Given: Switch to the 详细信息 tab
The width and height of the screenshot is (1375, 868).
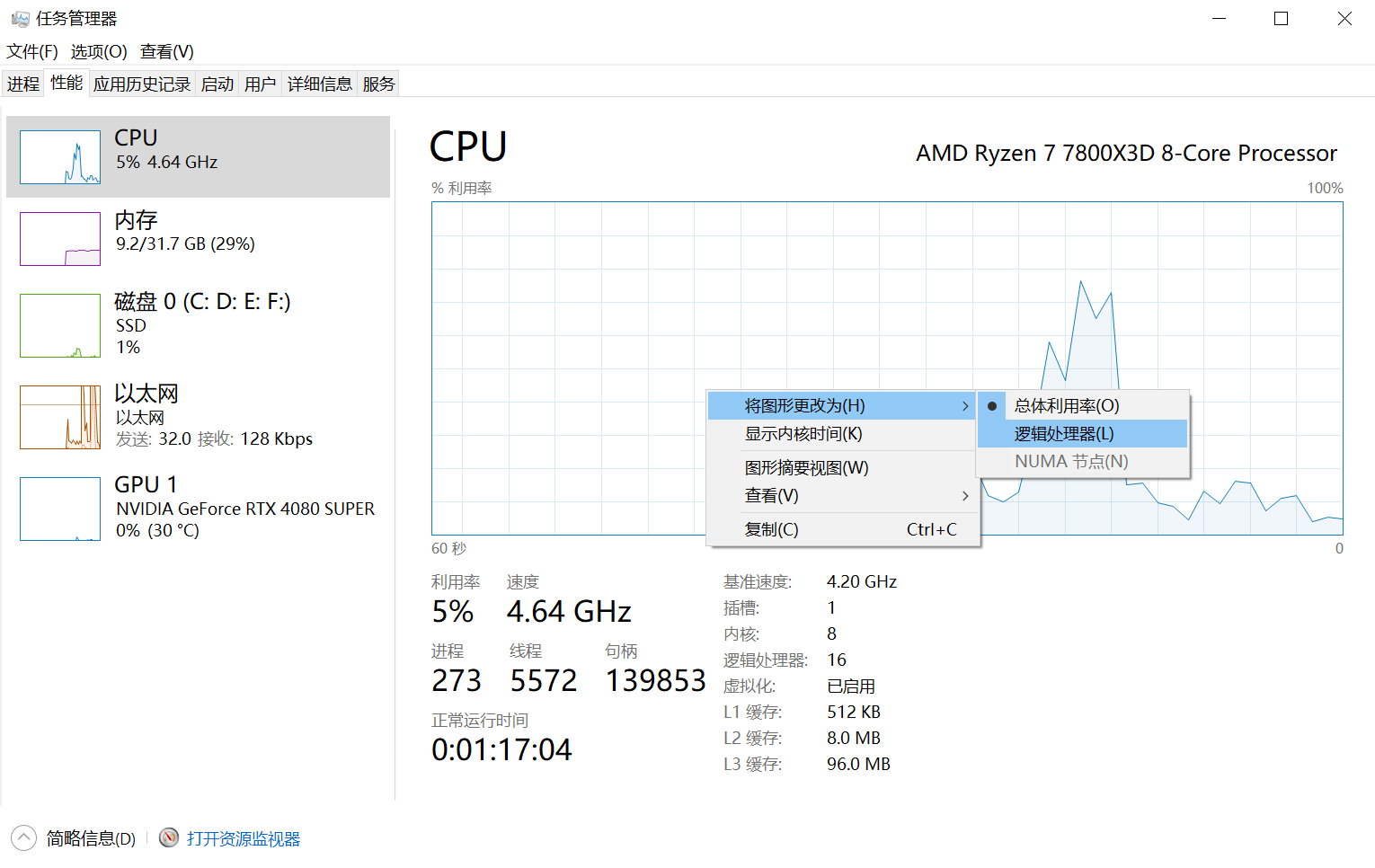Looking at the screenshot, I should 319,84.
